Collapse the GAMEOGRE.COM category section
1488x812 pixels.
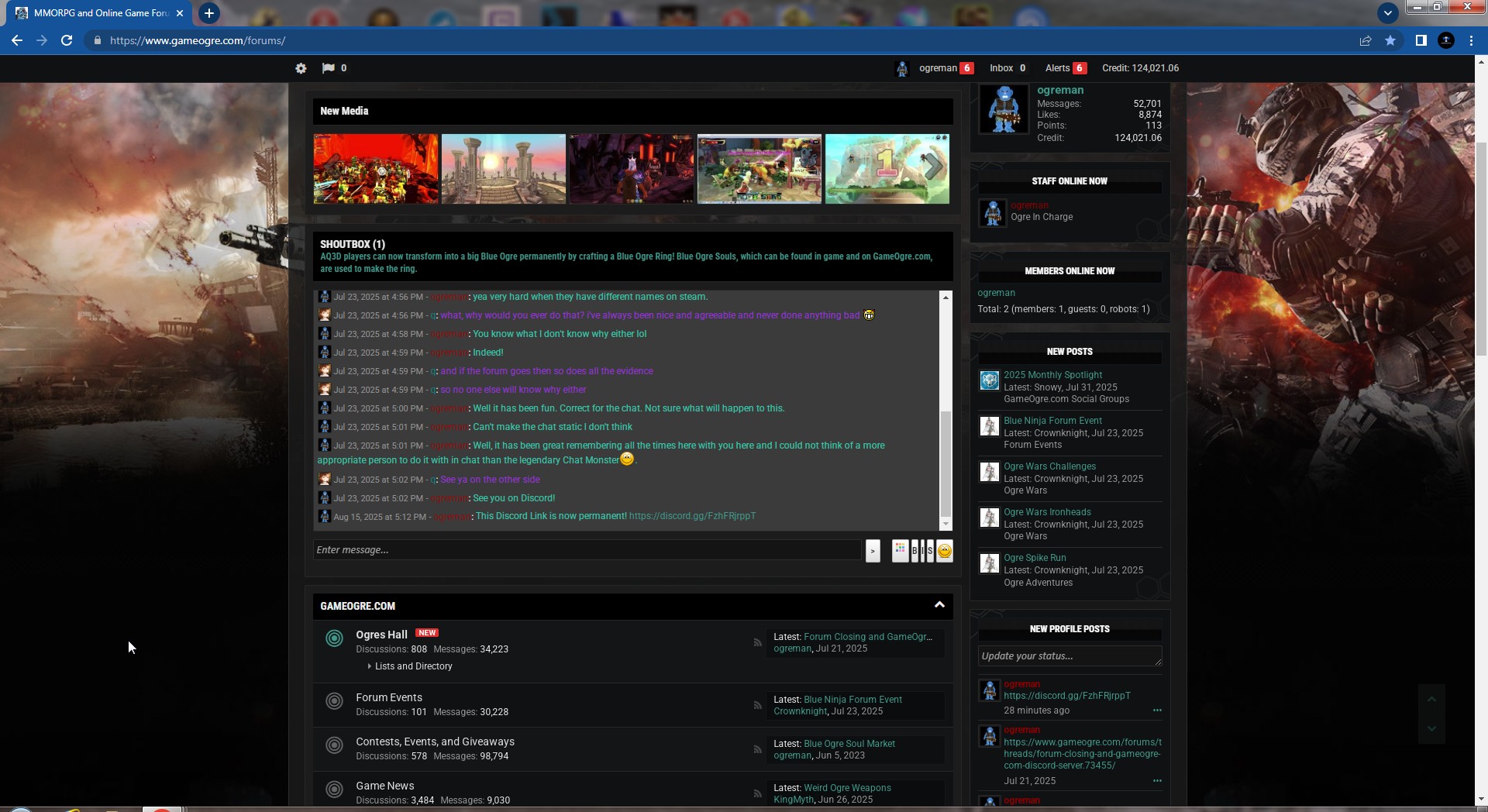point(939,605)
